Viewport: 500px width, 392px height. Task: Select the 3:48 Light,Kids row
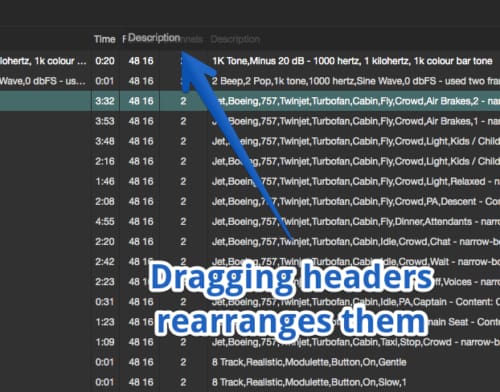[250, 141]
